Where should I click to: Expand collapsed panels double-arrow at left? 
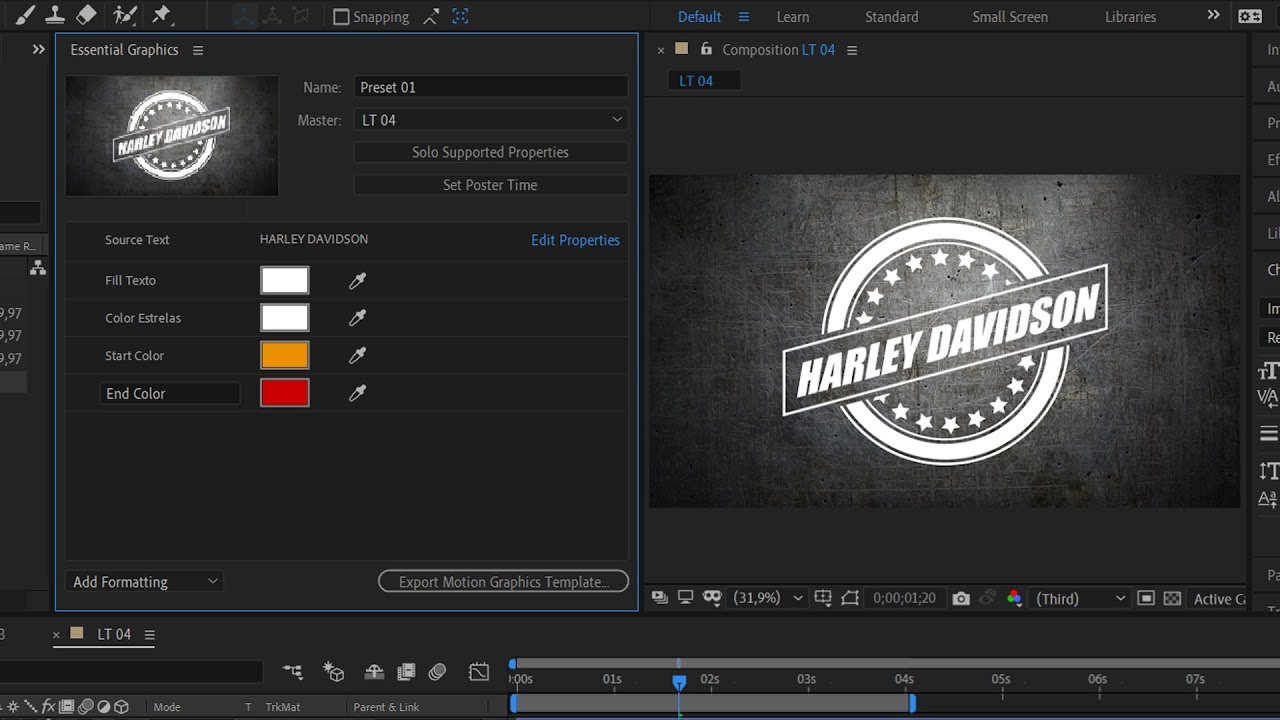point(38,49)
